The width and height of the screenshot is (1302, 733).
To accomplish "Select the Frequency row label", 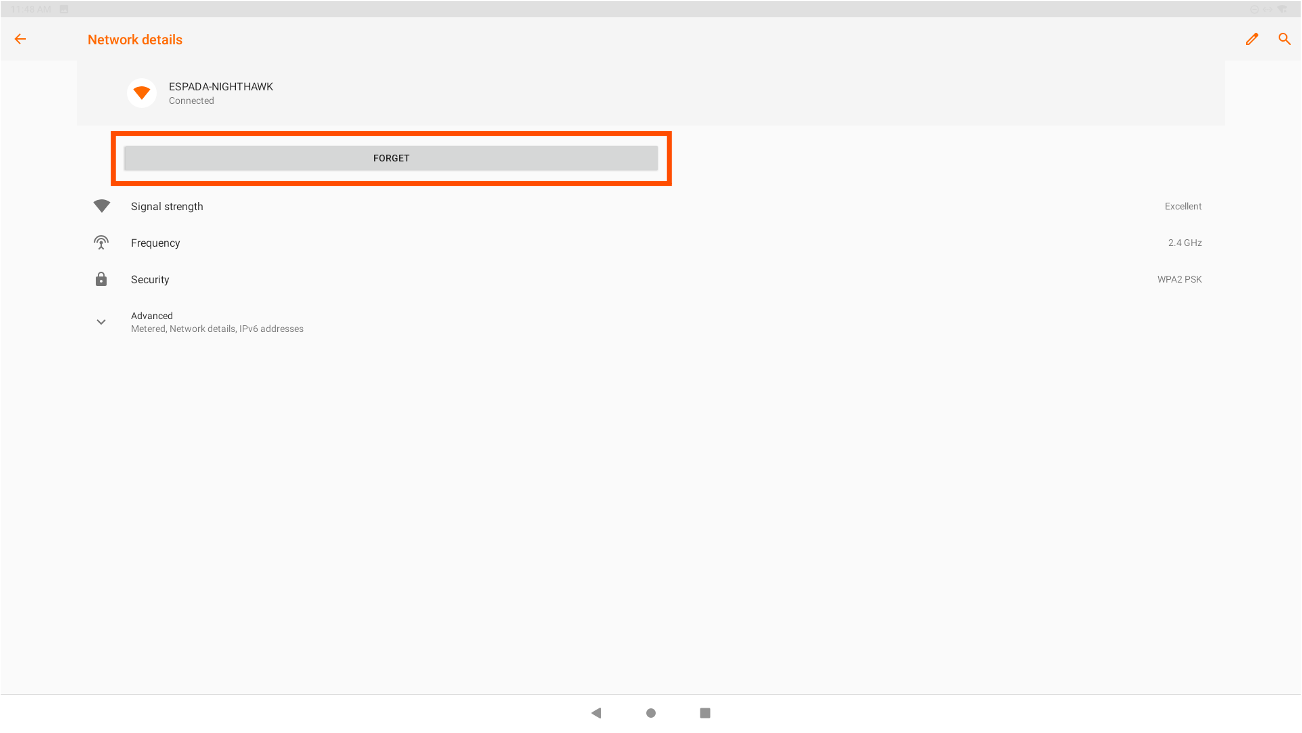I will click(x=156, y=243).
